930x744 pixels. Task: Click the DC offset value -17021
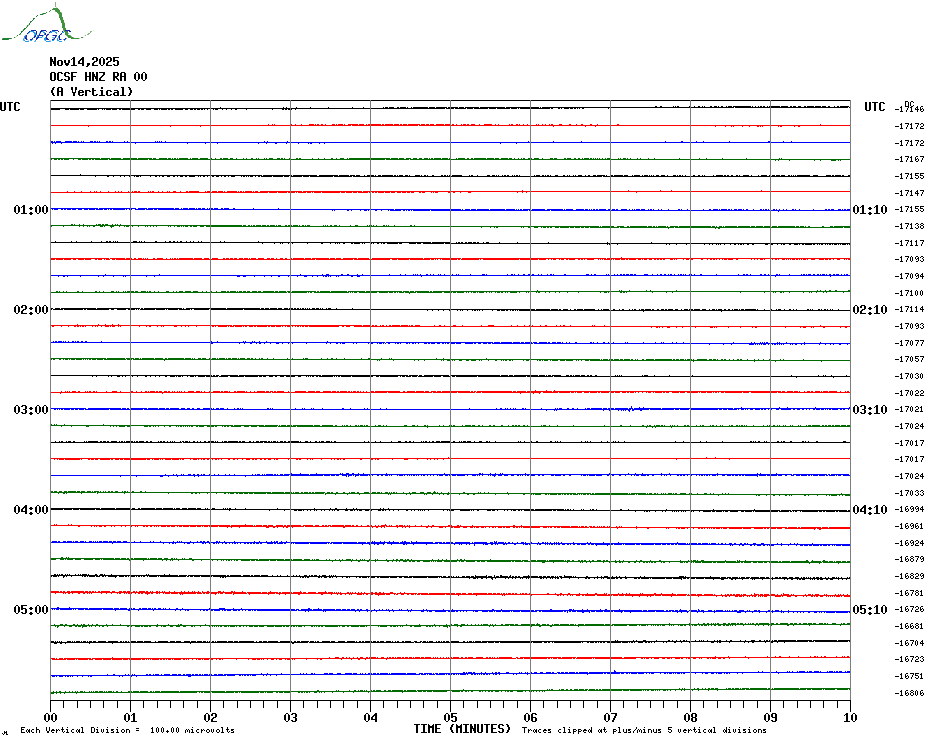coord(909,409)
